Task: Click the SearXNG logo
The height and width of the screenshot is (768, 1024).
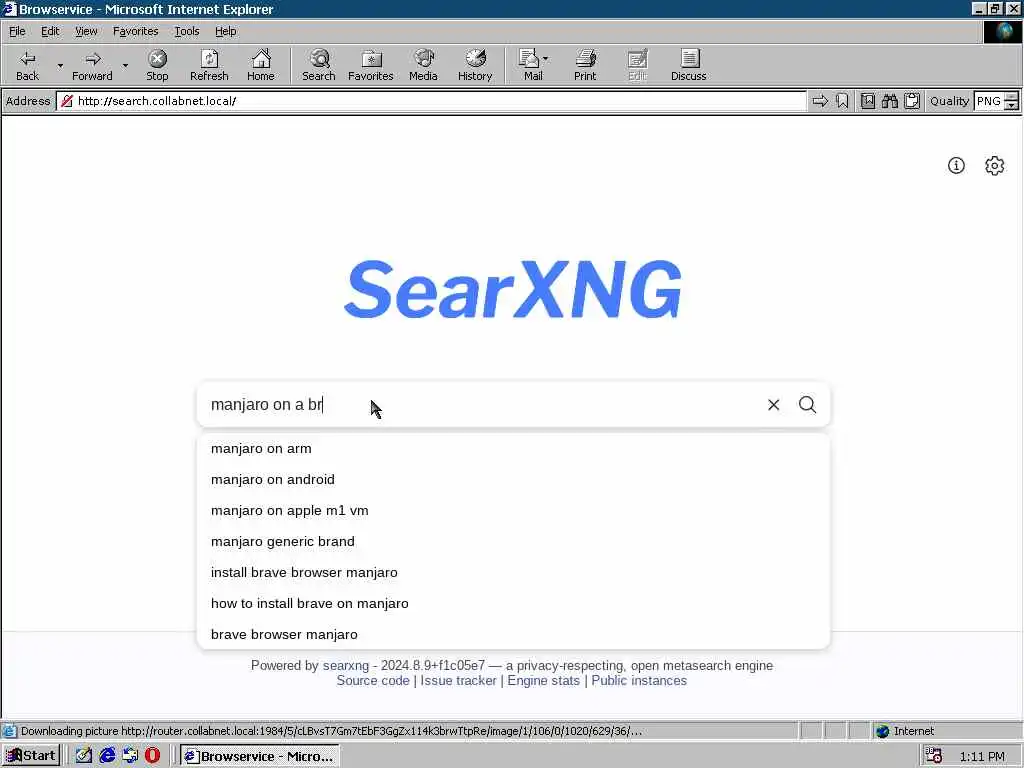Action: click(513, 289)
